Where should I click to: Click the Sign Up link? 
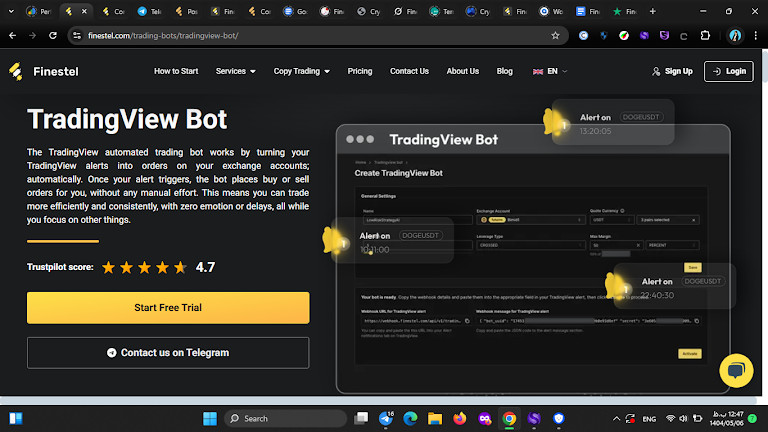click(678, 72)
